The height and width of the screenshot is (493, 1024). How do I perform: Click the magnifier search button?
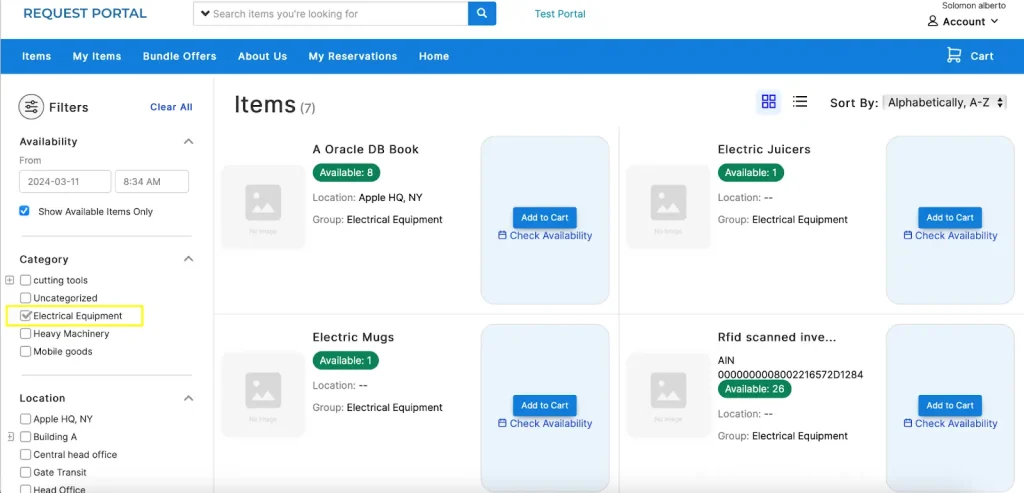[482, 14]
